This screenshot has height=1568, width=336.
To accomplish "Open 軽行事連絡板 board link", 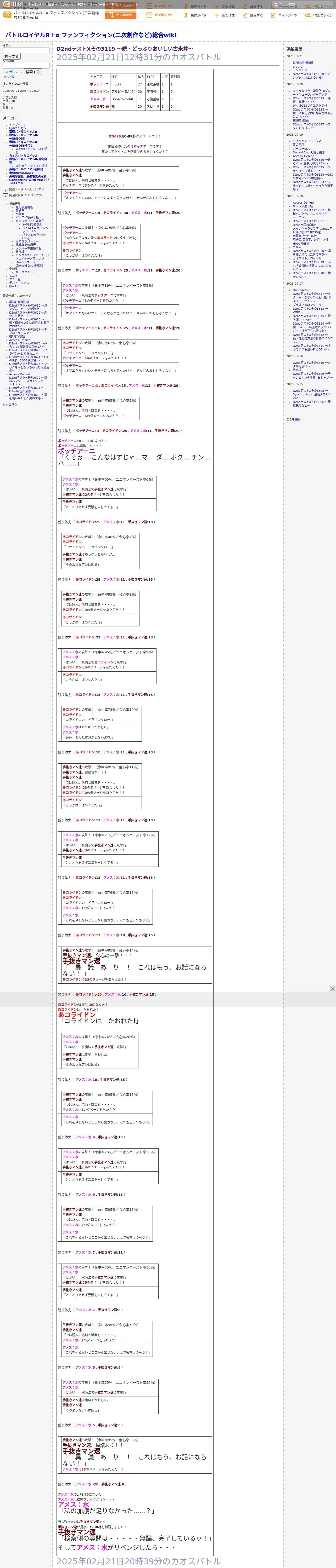I will (24, 207).
